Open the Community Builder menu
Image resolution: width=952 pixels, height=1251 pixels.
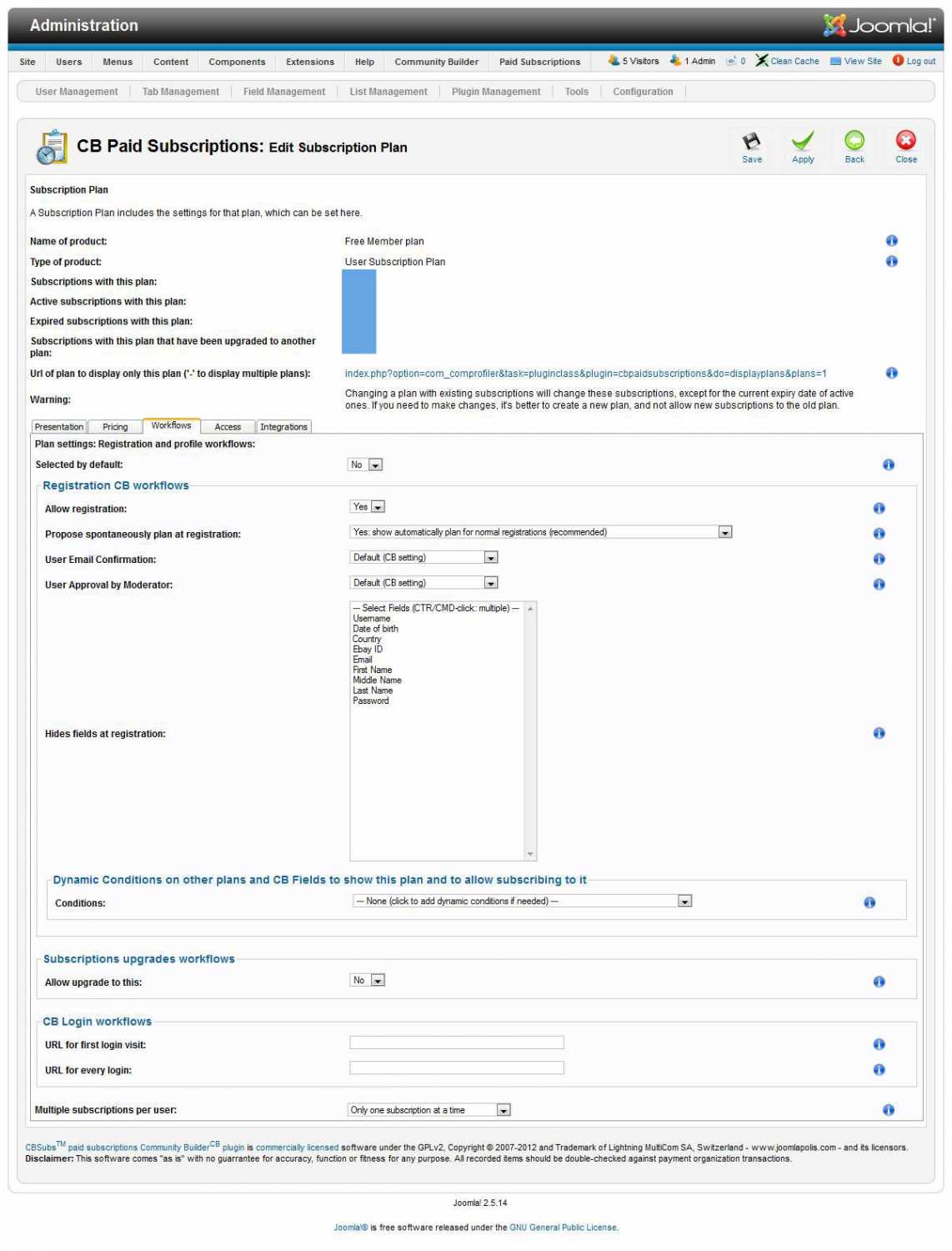point(437,62)
